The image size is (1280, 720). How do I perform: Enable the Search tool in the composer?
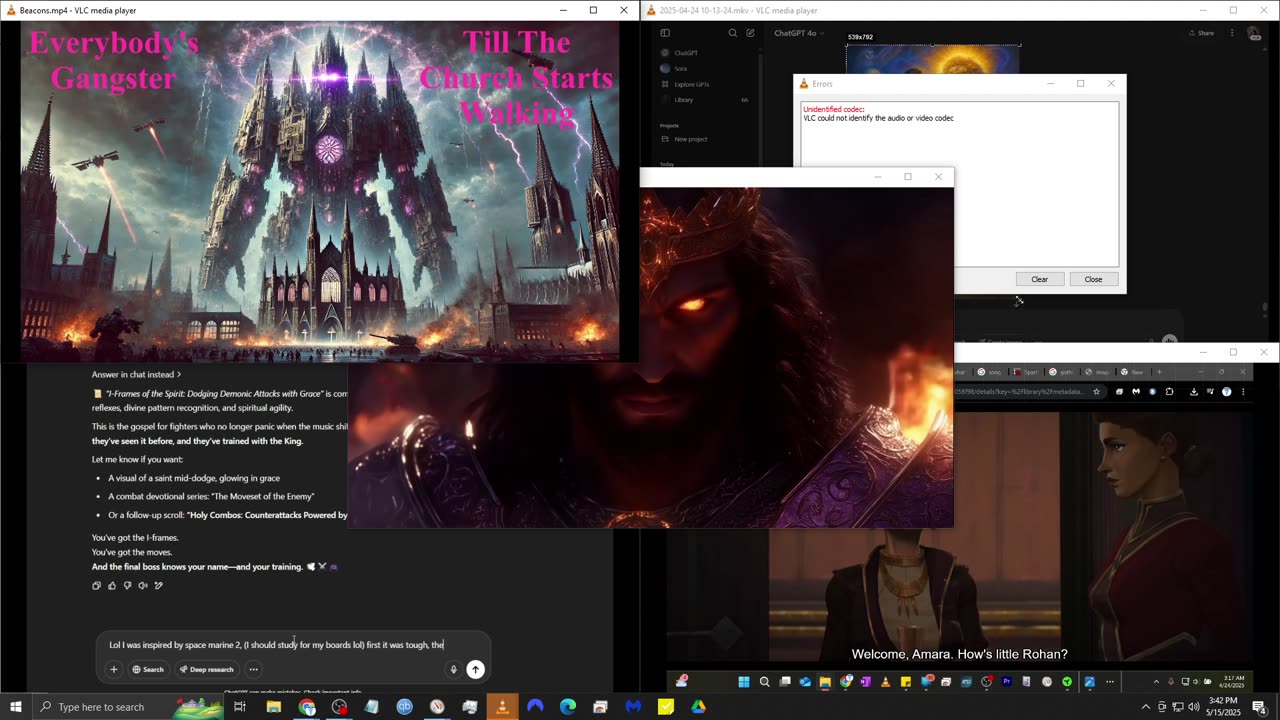(x=148, y=670)
